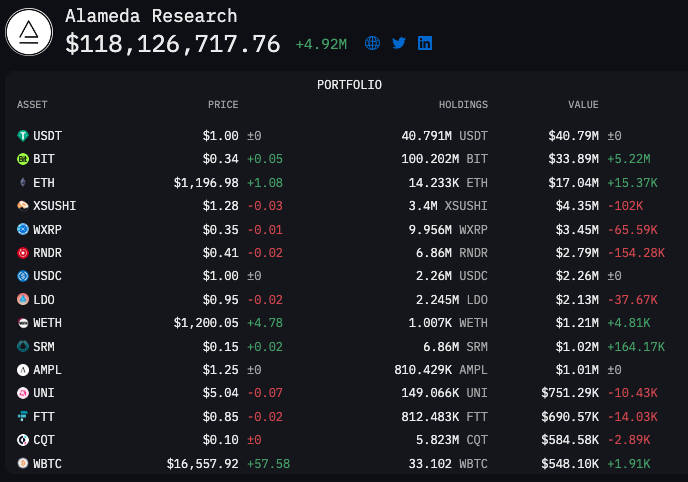Click the UNI unicorn icon

point(23,393)
